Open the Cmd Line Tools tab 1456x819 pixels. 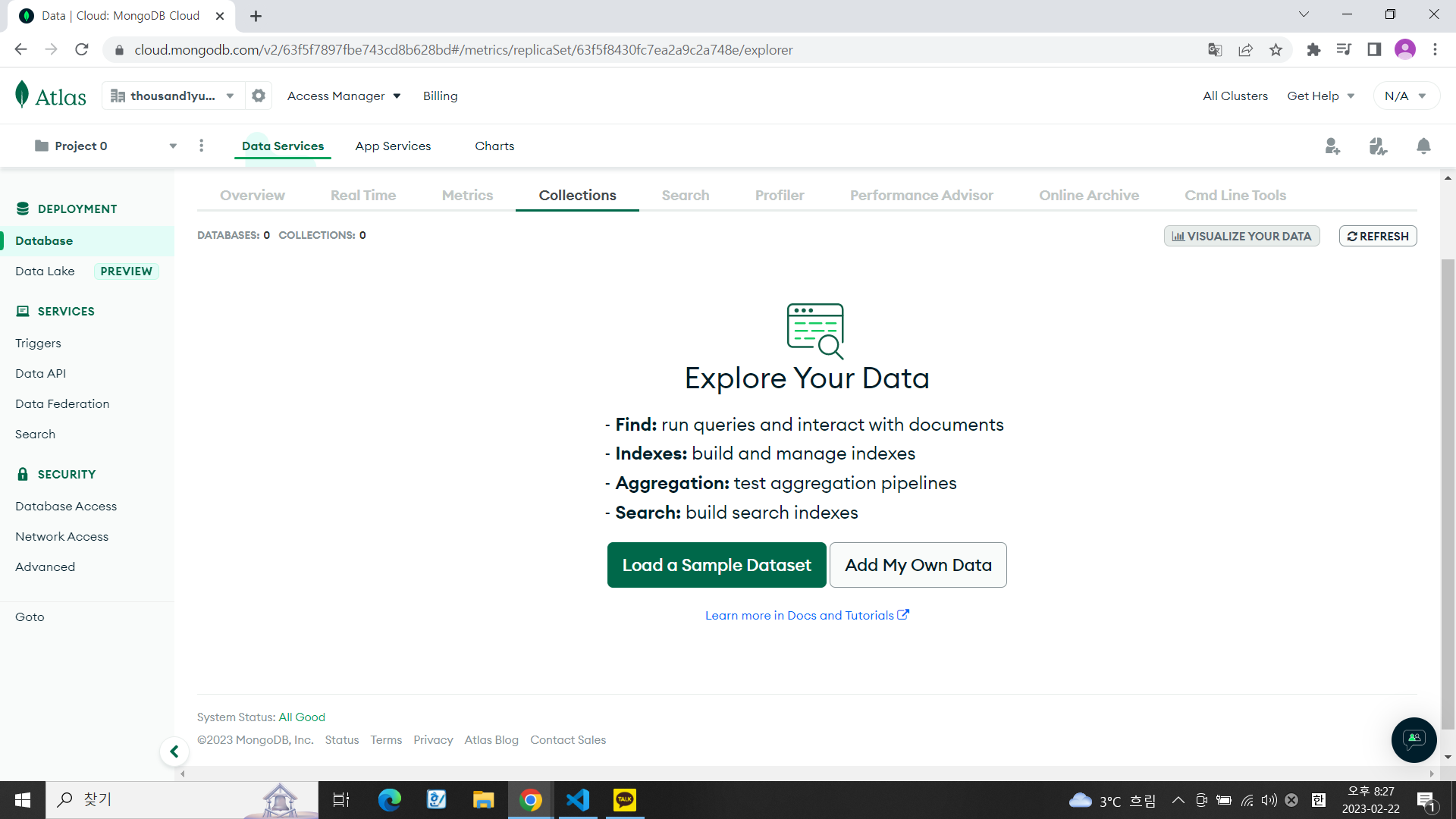(1235, 195)
